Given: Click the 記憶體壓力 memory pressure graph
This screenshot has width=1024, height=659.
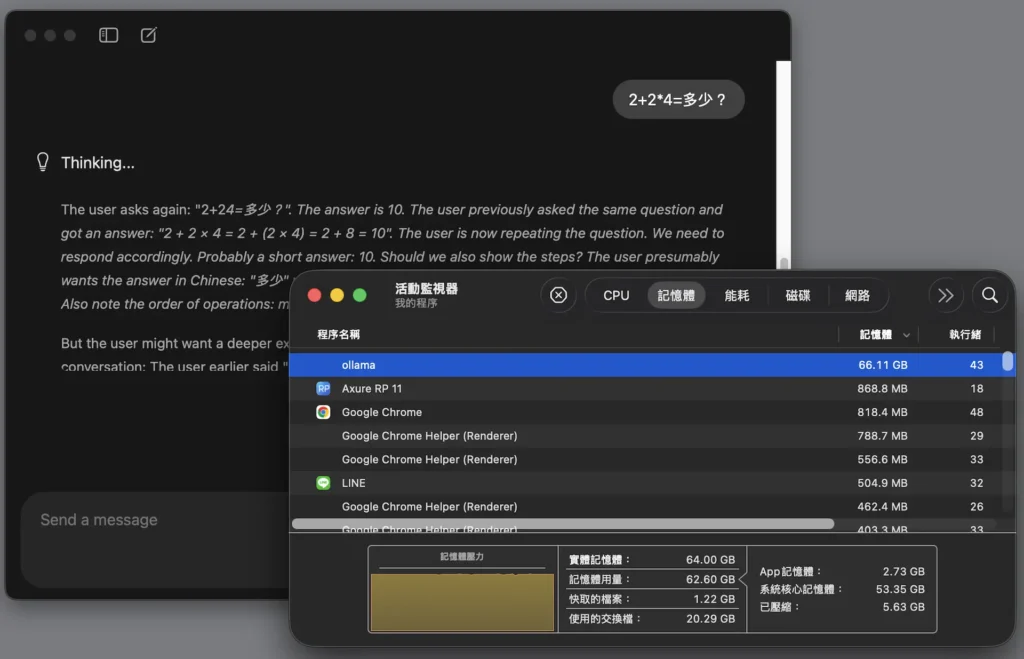Looking at the screenshot, I should tap(462, 602).
